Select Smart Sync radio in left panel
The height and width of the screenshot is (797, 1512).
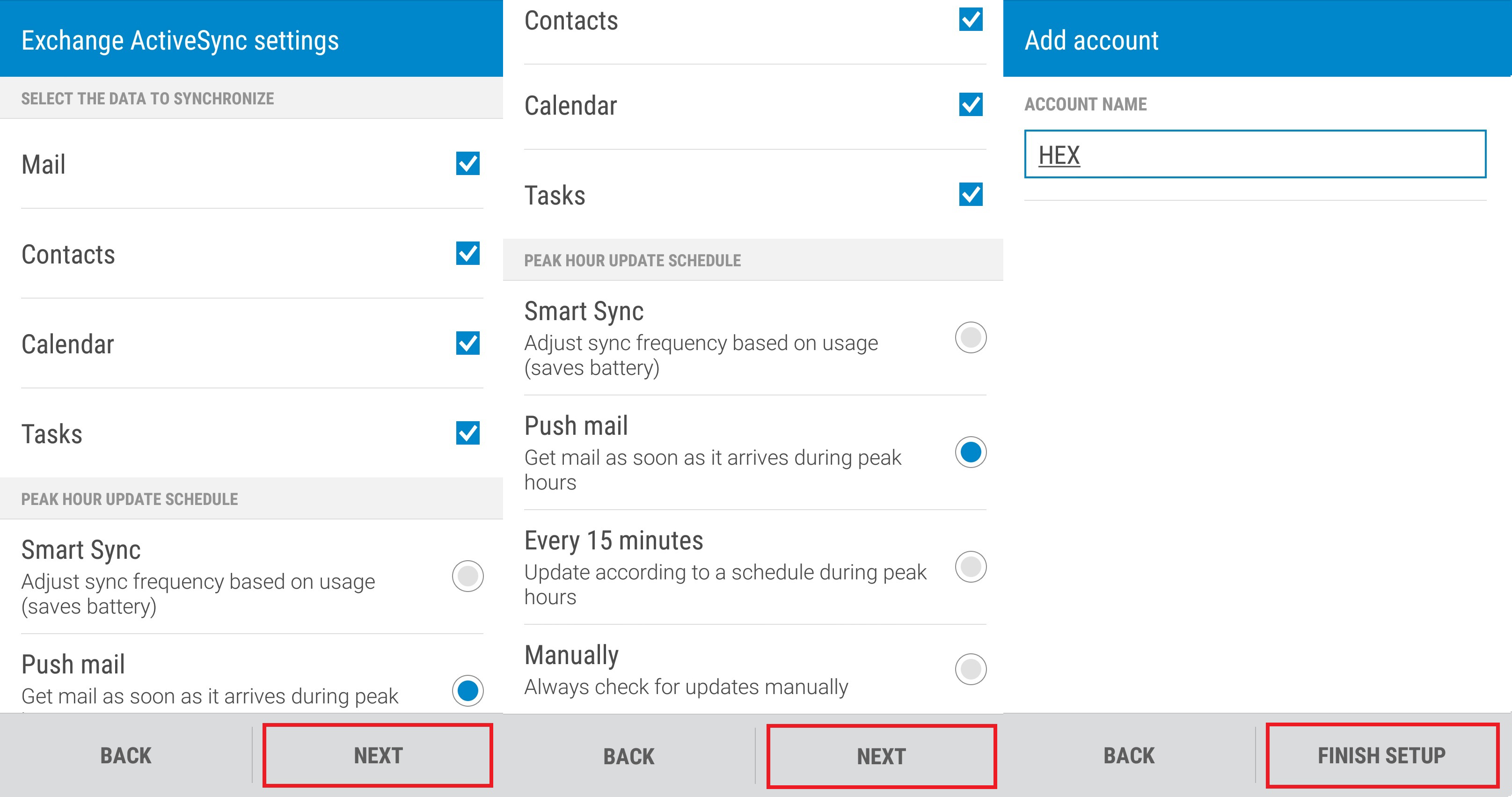[x=467, y=576]
